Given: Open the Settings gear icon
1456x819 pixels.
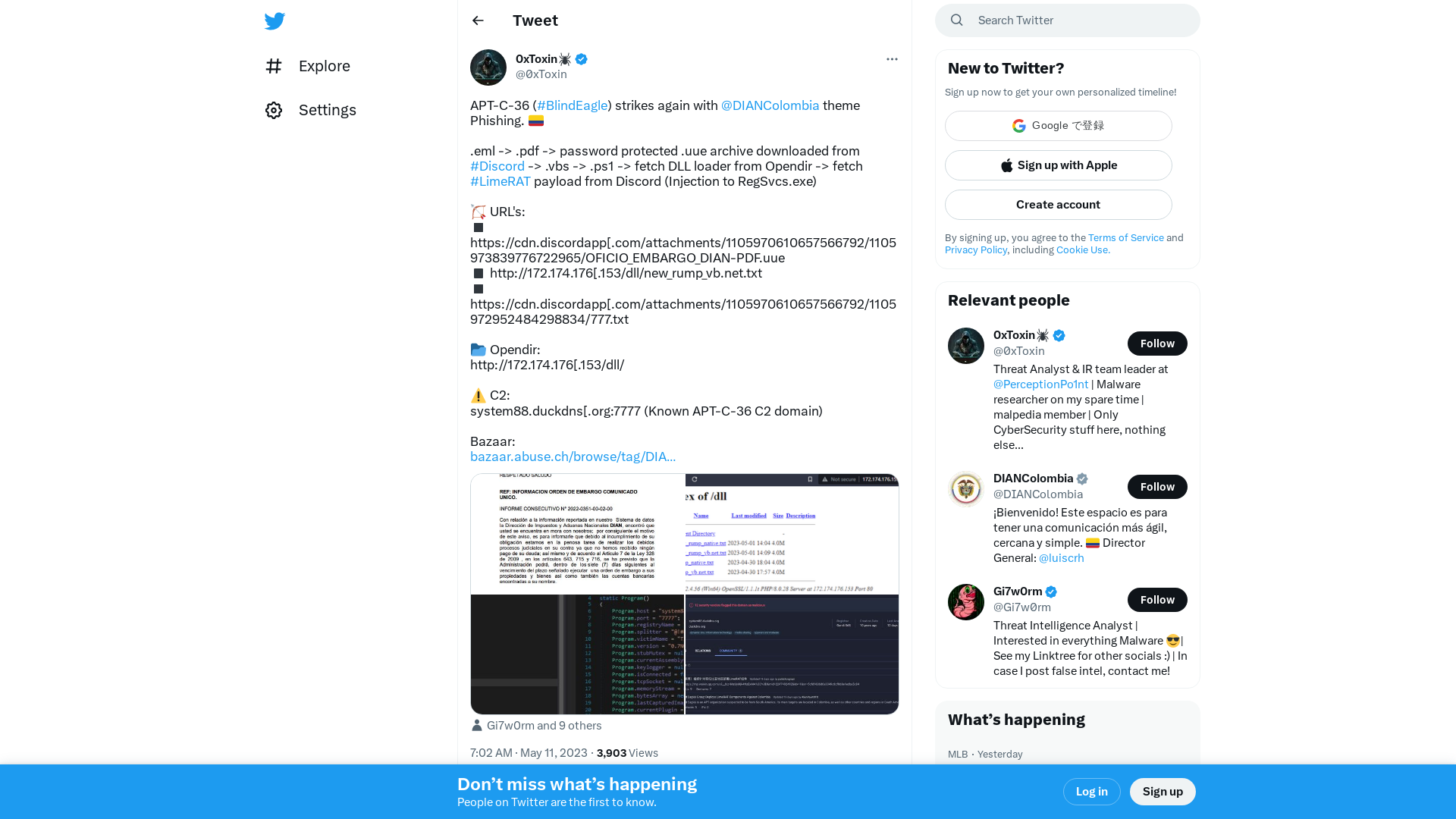Looking at the screenshot, I should pos(274,110).
